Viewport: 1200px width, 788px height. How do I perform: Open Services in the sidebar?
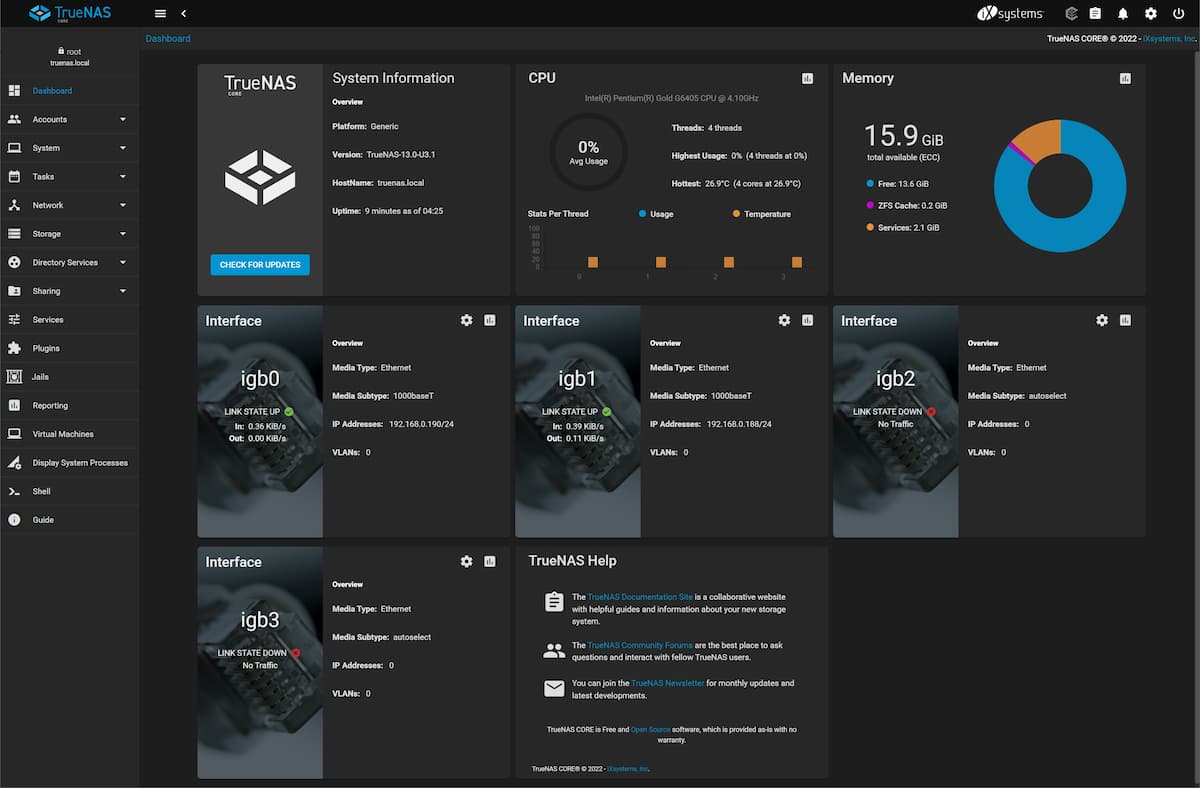tap(48, 320)
